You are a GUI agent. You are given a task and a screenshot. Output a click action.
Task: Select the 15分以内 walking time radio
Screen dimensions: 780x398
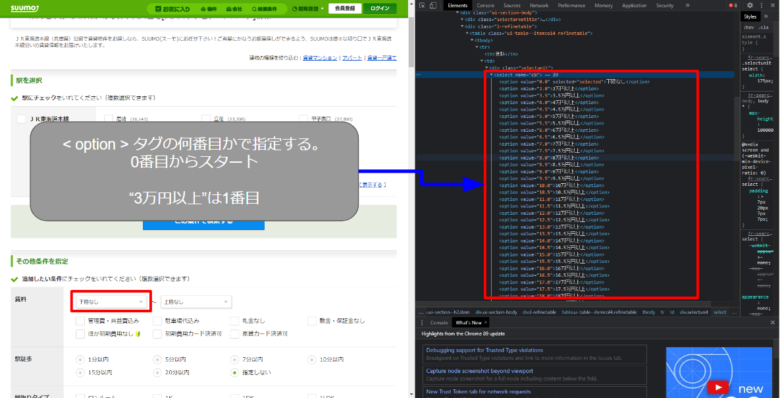(80, 372)
